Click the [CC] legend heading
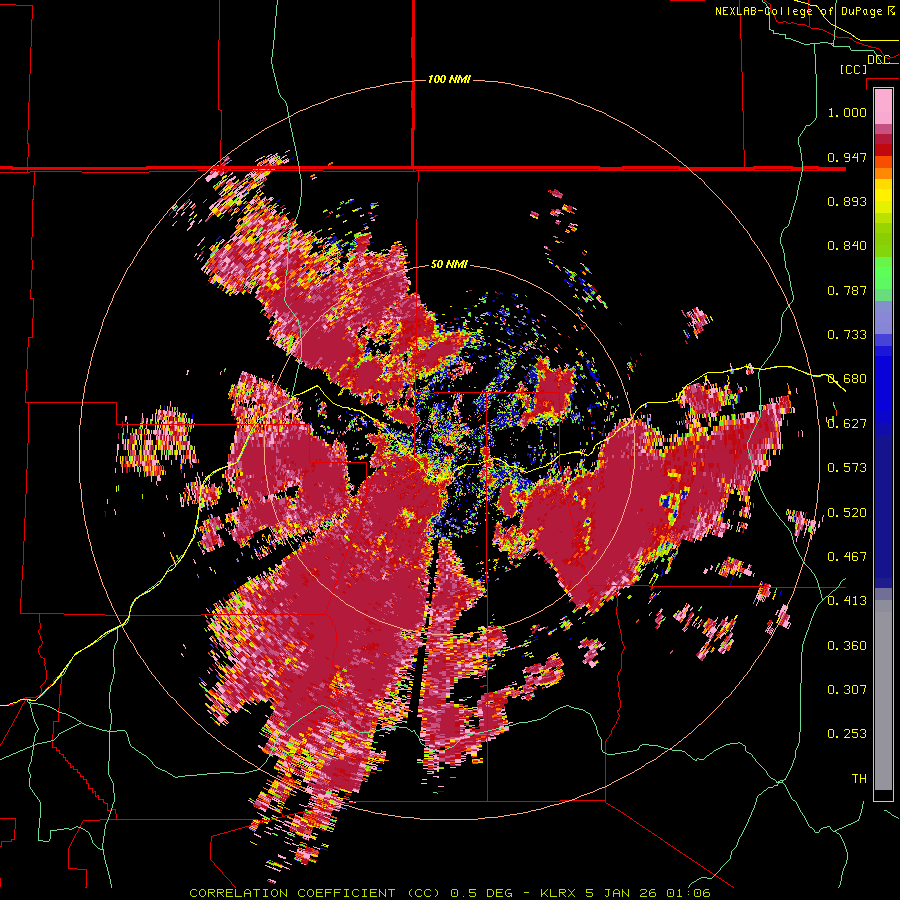 coord(853,69)
